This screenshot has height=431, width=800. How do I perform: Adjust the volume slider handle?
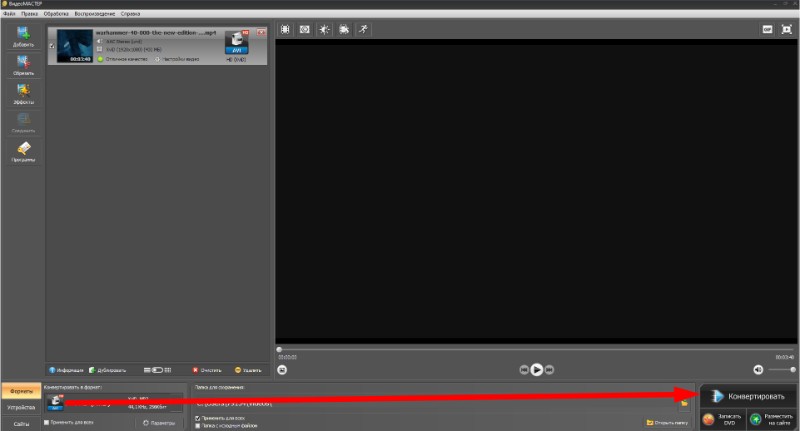(793, 370)
